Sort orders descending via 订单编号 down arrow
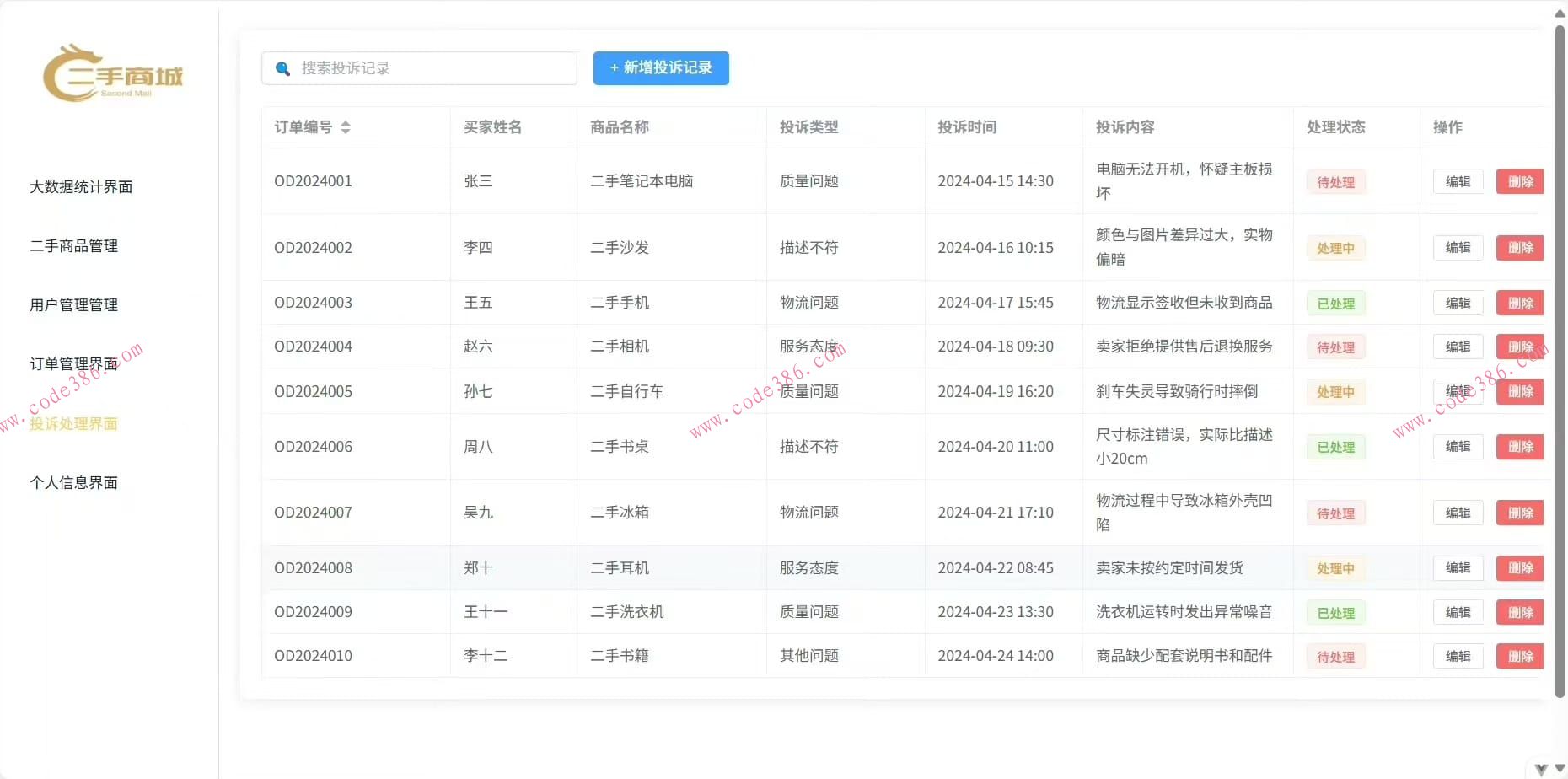Viewport: 1568px width, 779px height. coord(346,132)
